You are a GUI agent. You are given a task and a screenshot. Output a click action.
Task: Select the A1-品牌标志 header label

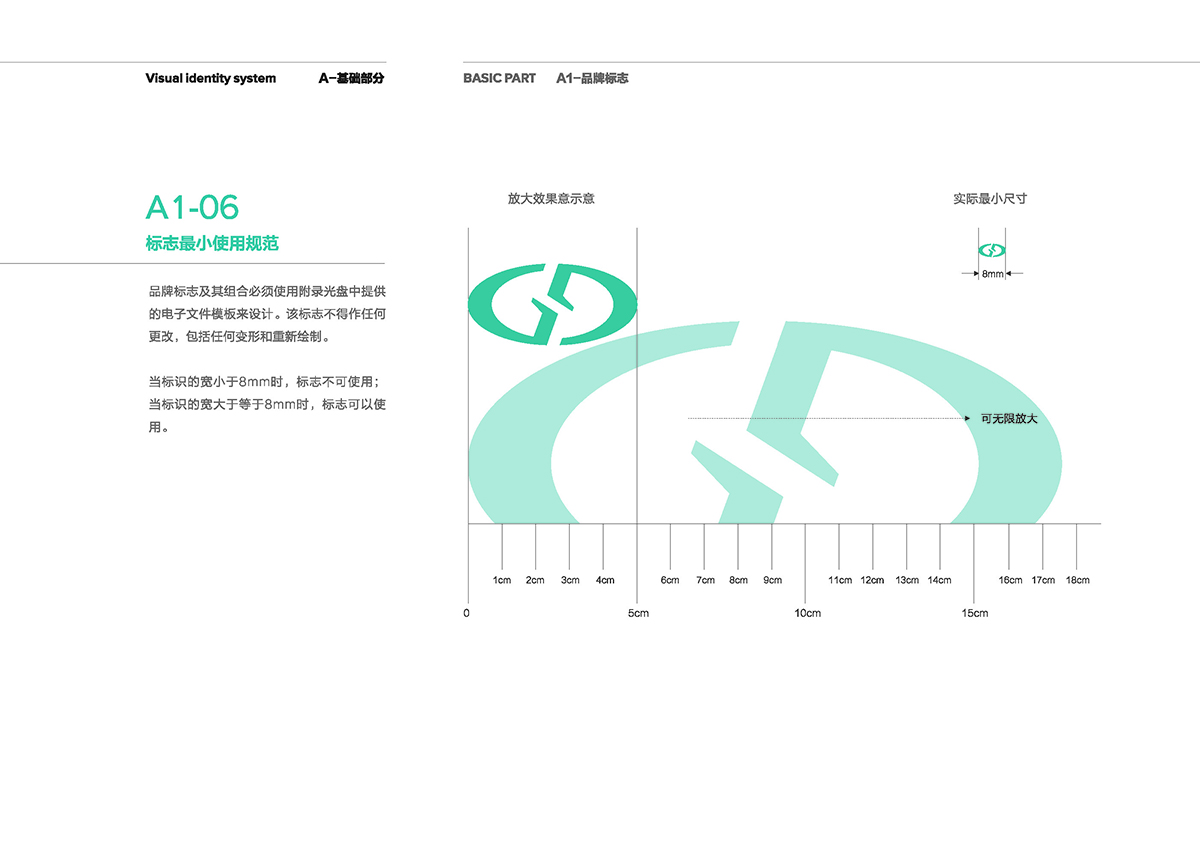click(x=592, y=78)
